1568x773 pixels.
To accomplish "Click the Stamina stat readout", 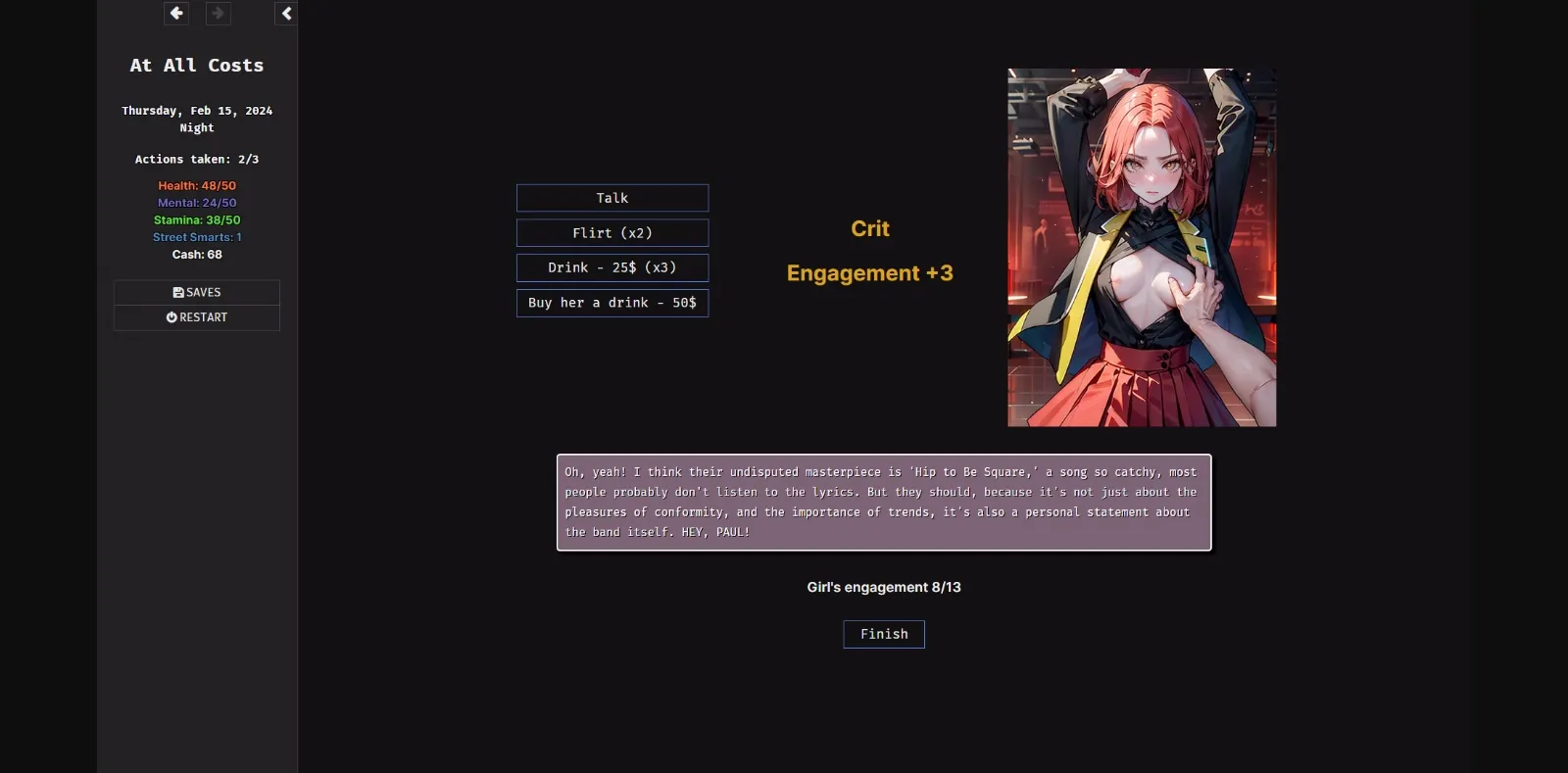I will point(197,220).
